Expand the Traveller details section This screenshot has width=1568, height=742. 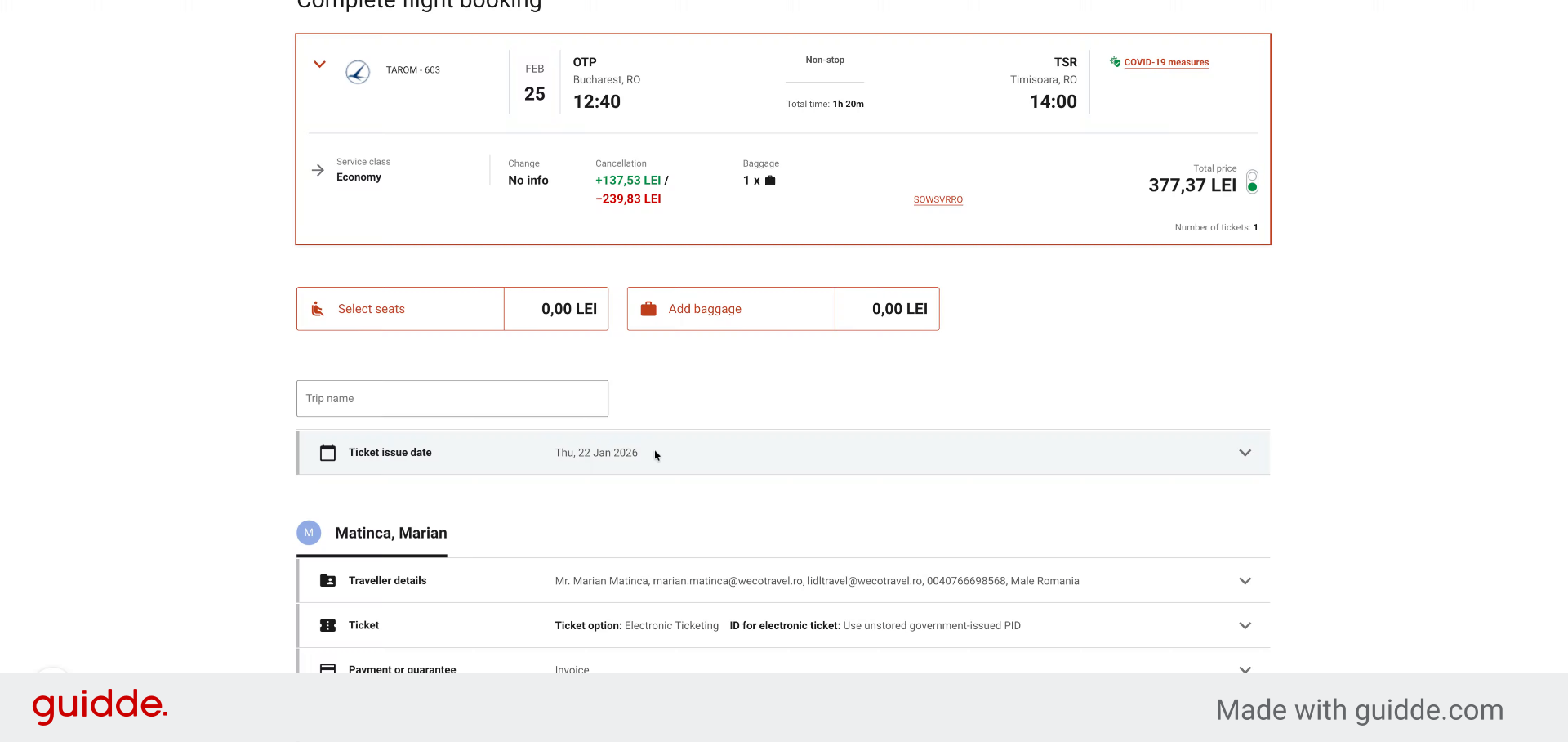(1245, 581)
